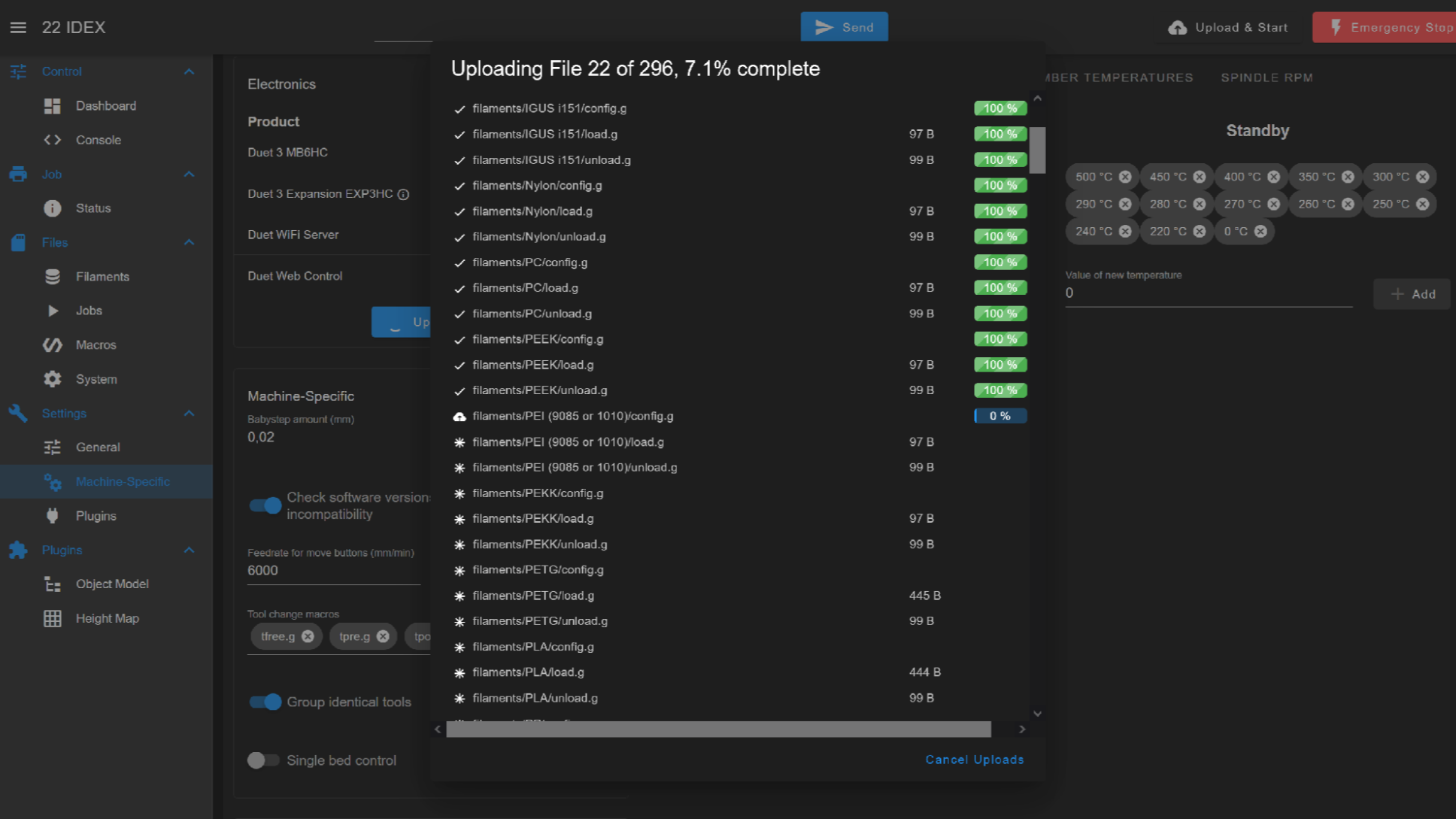Click checkmark beside filaments/PC/config.g

[x=460, y=263]
